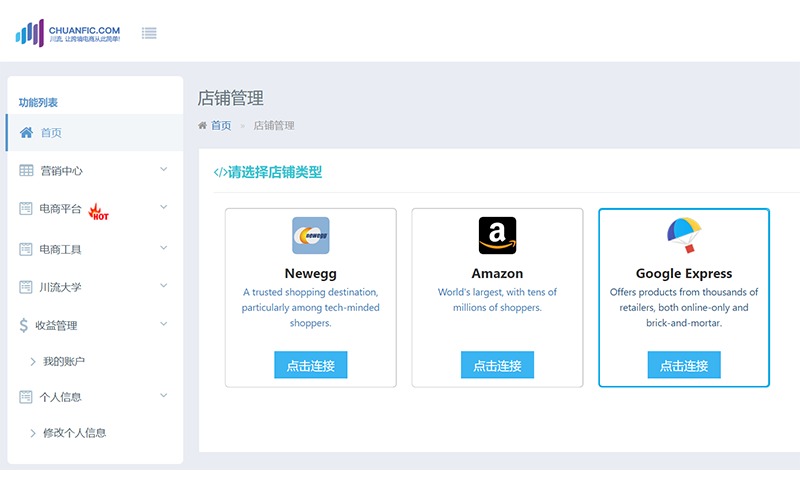Click the dollar sign icon for 收益管理
This screenshot has width=800, height=480.
pyautogui.click(x=23, y=325)
